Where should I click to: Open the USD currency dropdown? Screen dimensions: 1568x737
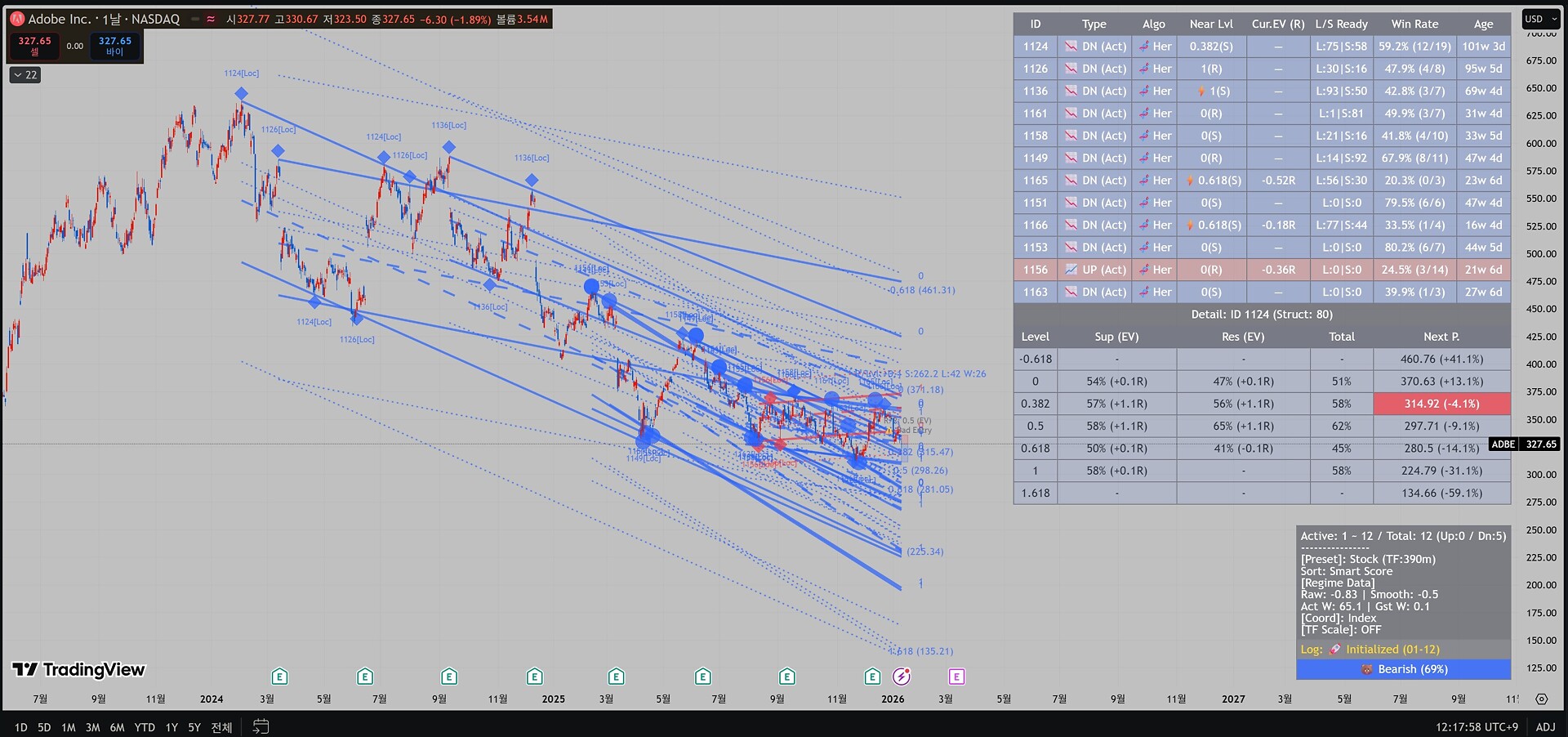click(1541, 19)
